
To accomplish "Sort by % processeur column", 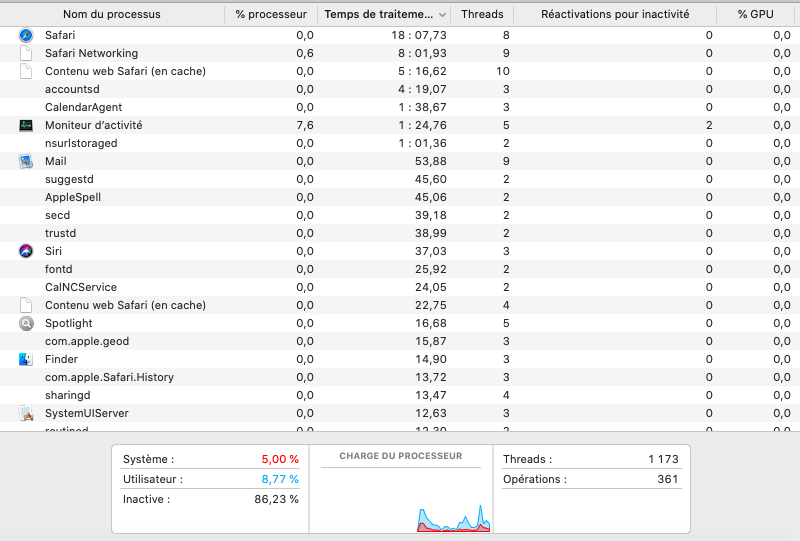I will pos(271,14).
